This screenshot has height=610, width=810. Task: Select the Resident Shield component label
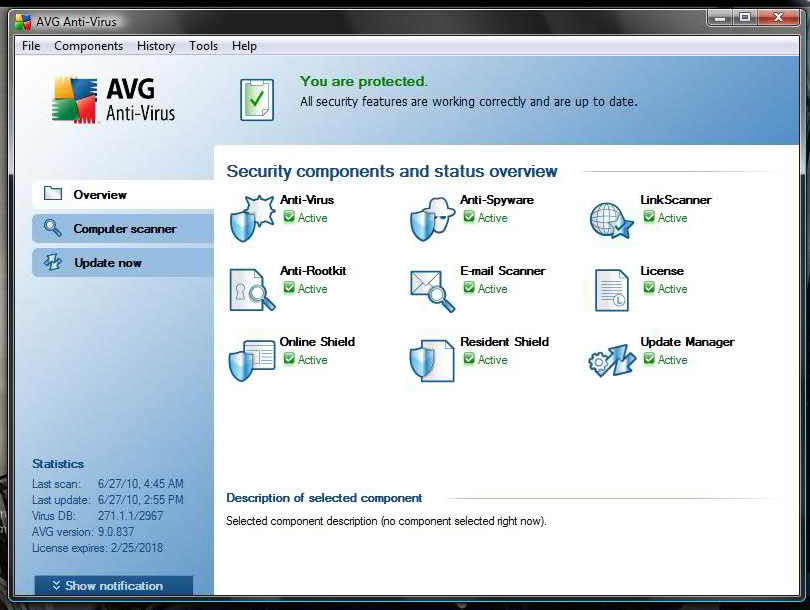click(504, 341)
